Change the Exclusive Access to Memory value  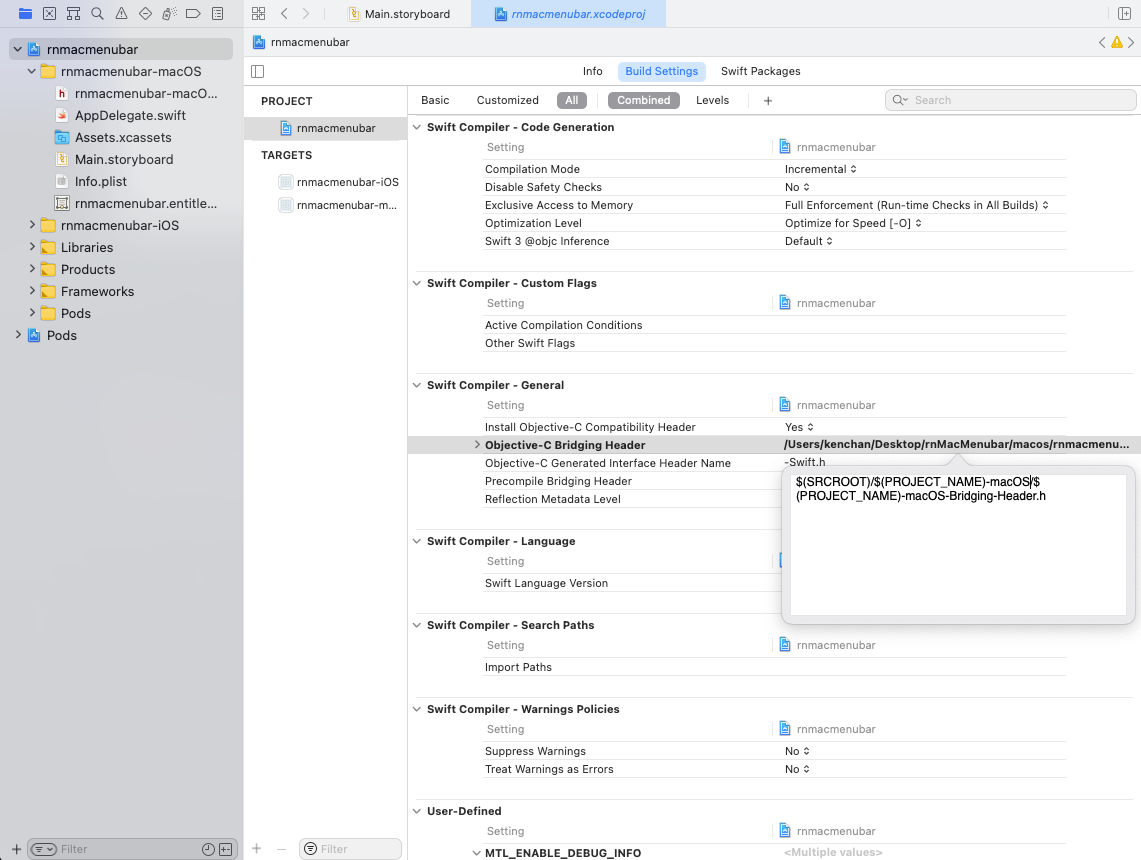[917, 205]
